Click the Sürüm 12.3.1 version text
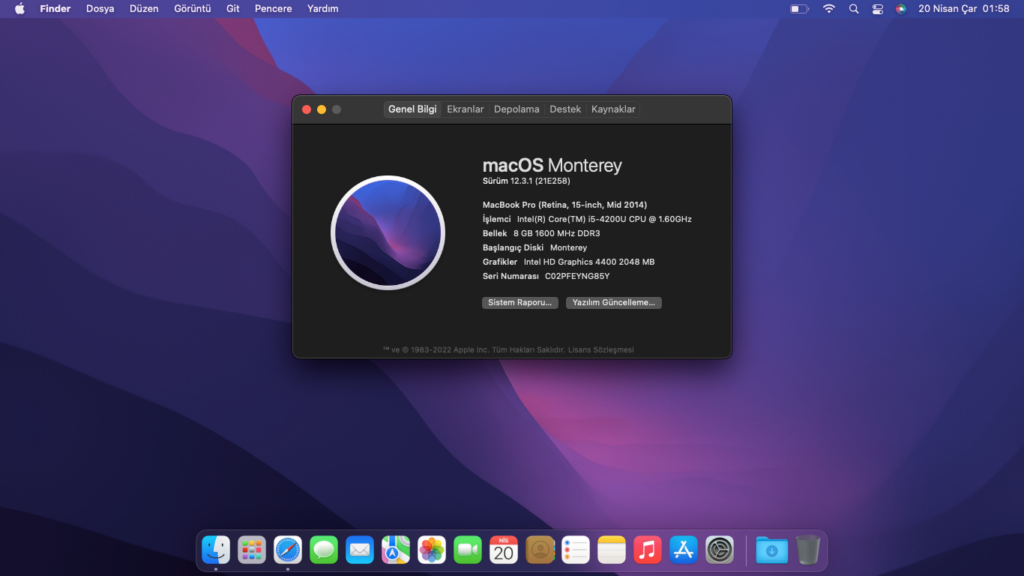The height and width of the screenshot is (576, 1024). point(526,181)
